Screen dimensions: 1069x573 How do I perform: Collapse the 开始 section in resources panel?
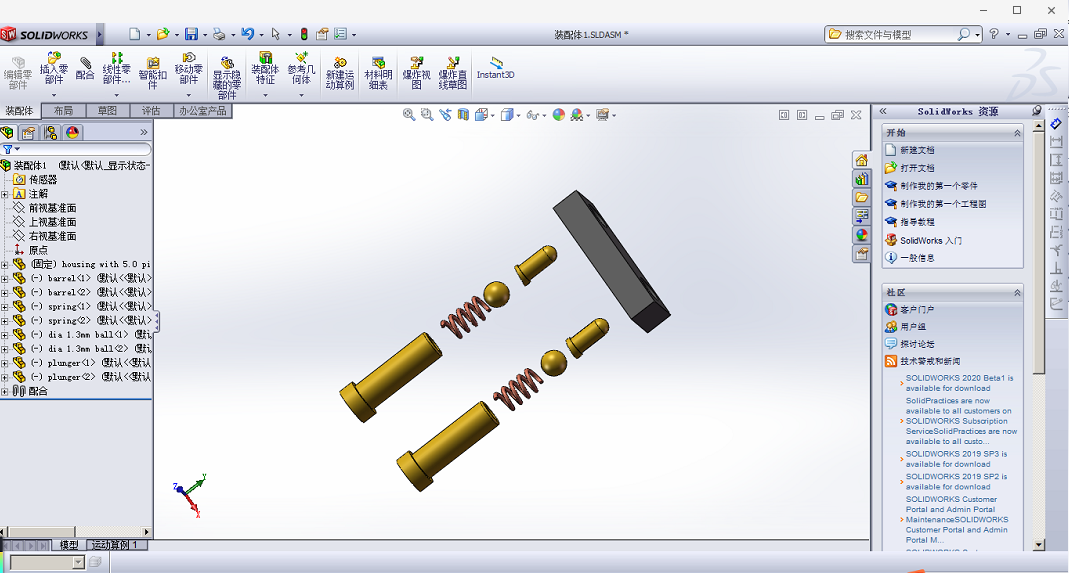(x=1017, y=132)
